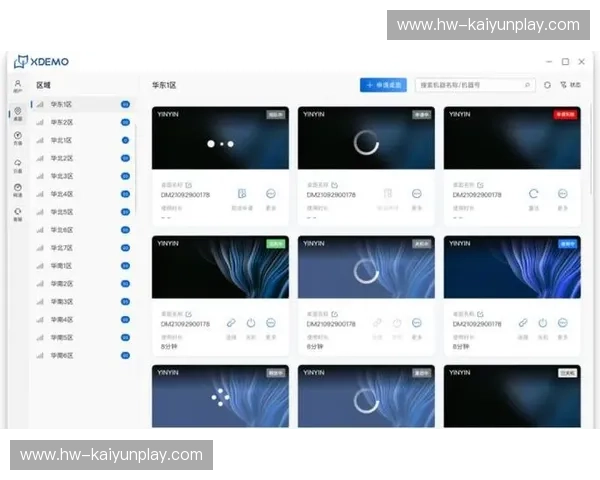Open more options on first-row spinner card
Viewport: 600px width, 480px height.
coord(417,194)
